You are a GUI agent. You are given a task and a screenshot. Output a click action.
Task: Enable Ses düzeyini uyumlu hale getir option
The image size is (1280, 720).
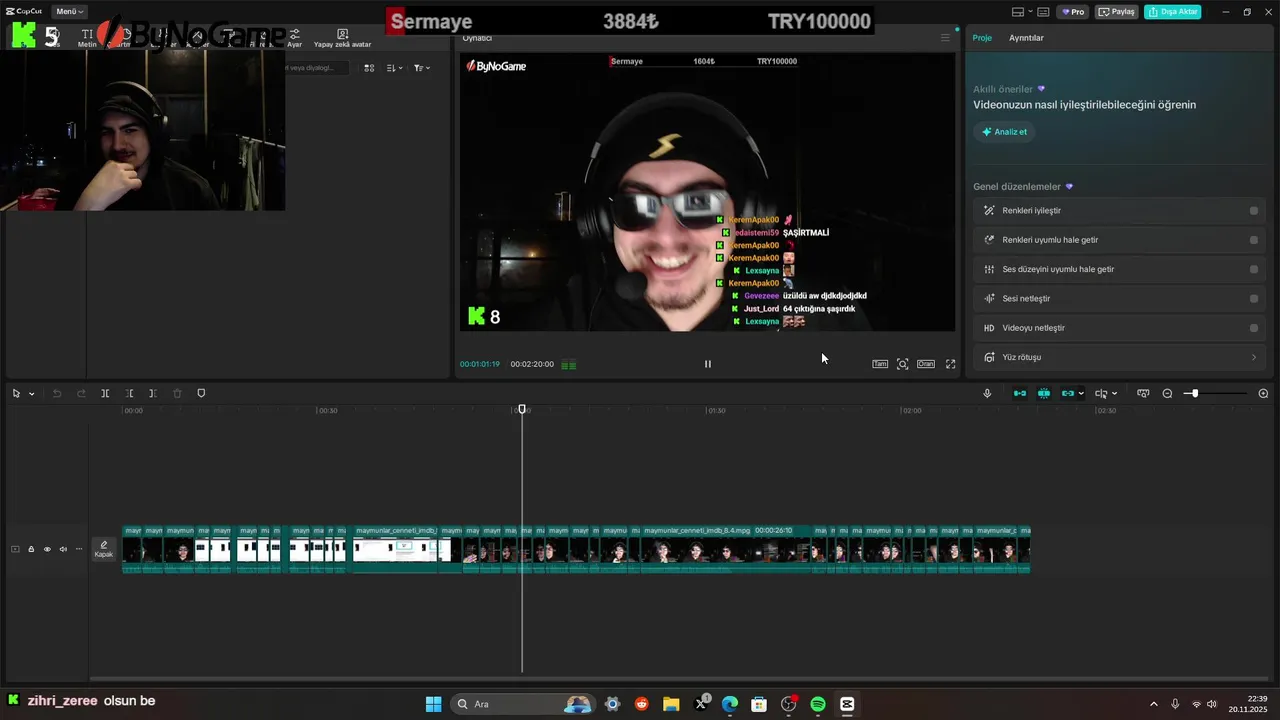click(x=1253, y=269)
